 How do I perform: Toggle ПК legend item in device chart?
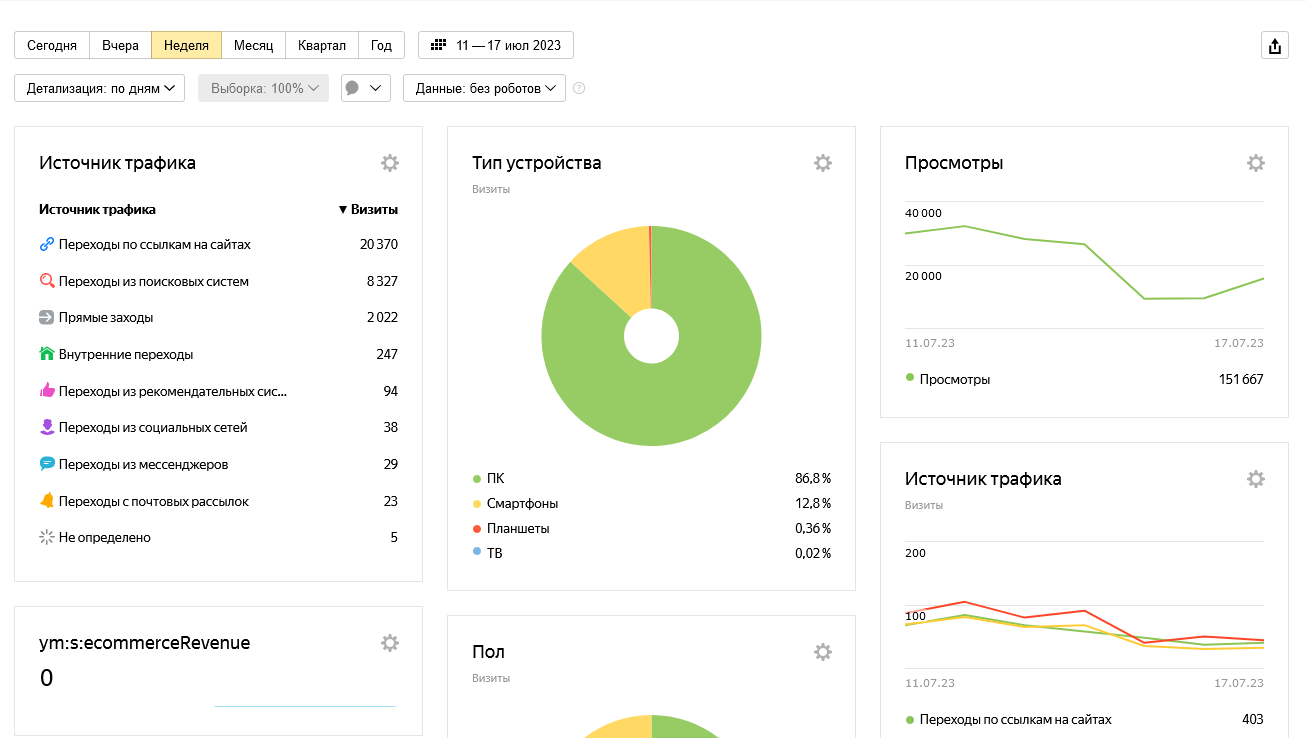click(x=495, y=478)
